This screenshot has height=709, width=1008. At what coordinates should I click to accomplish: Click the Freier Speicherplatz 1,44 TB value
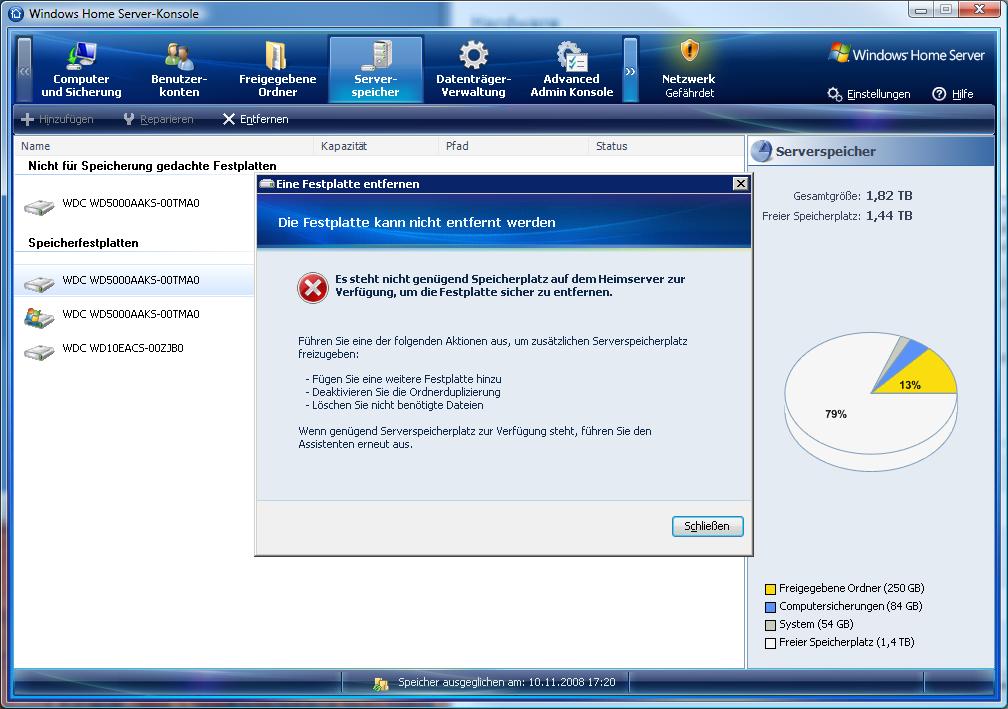(x=889, y=215)
